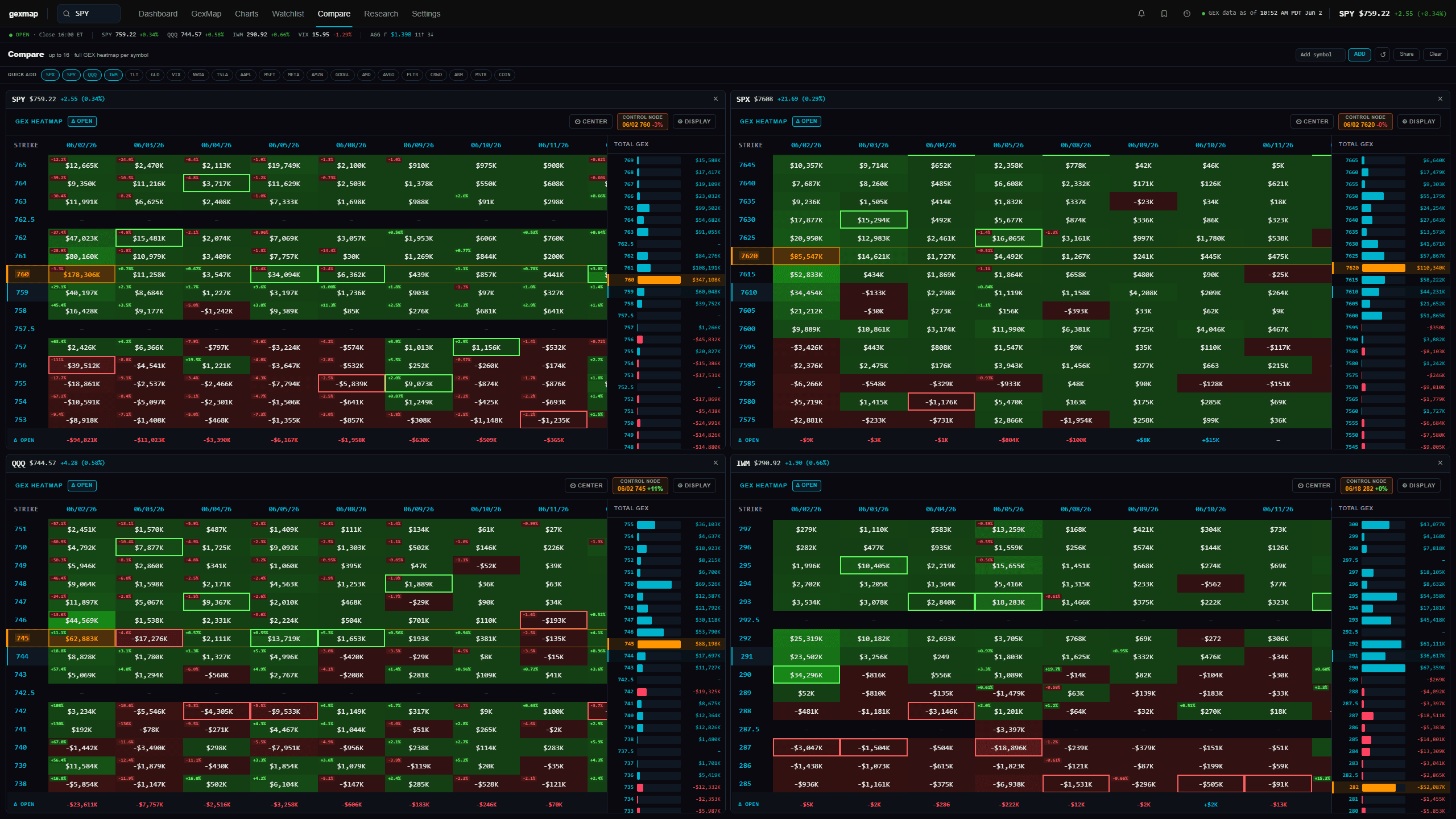Add AAPL from quick add chips
The image size is (1456, 819).
[x=246, y=75]
